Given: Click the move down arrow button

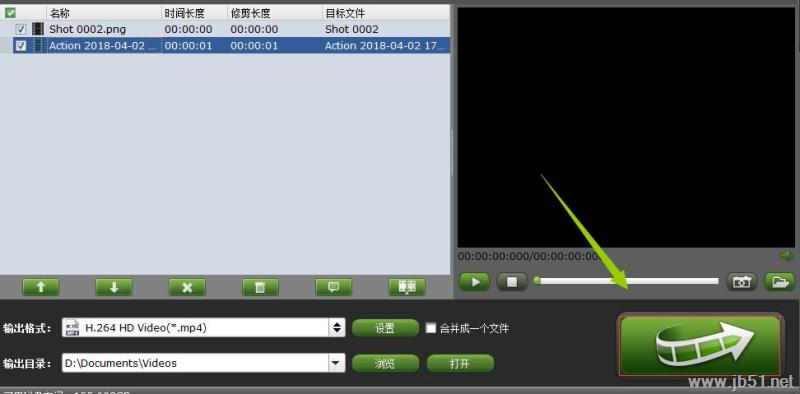Looking at the screenshot, I should click(x=114, y=287).
